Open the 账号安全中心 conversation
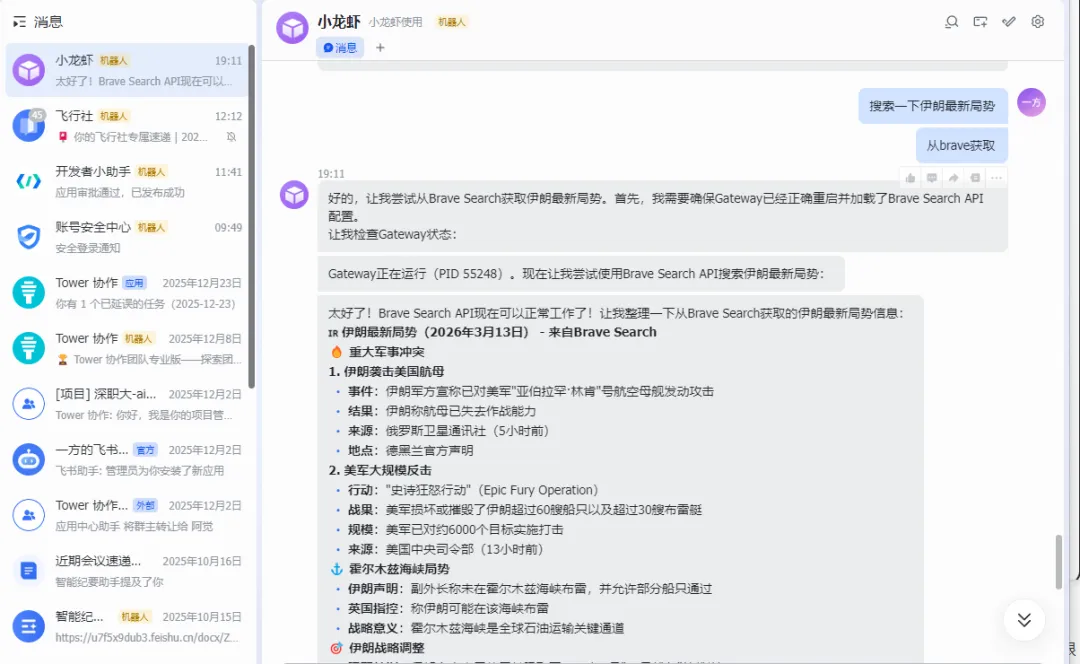Image resolution: width=1080 pixels, height=664 pixels. click(x=127, y=238)
